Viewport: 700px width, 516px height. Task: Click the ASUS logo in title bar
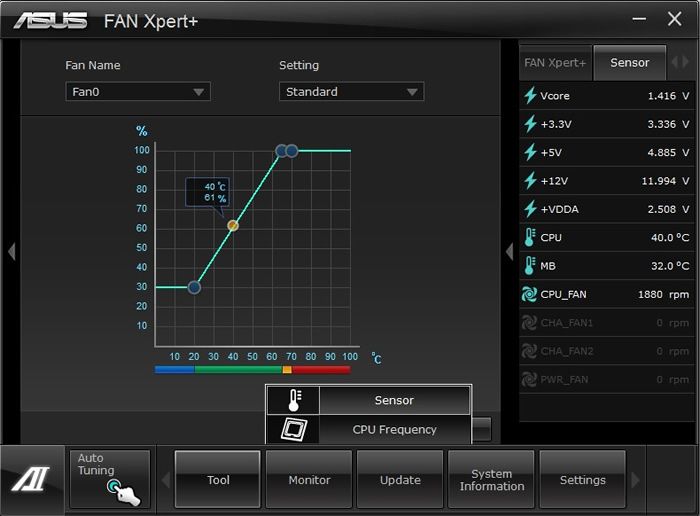[x=50, y=21]
